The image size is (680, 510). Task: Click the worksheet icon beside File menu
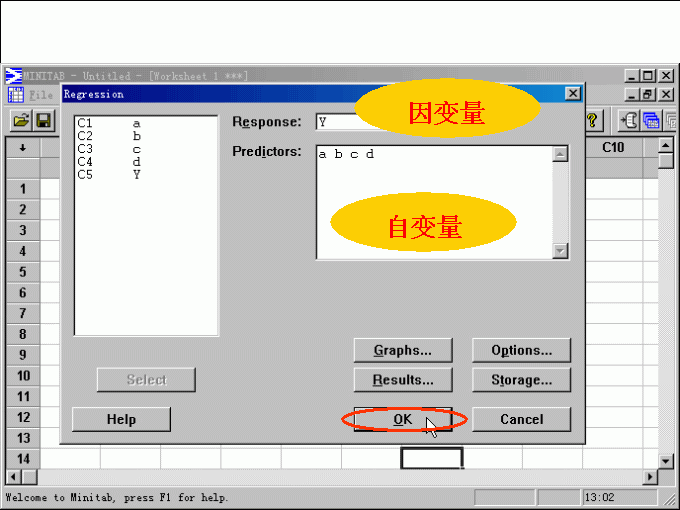pos(16,95)
